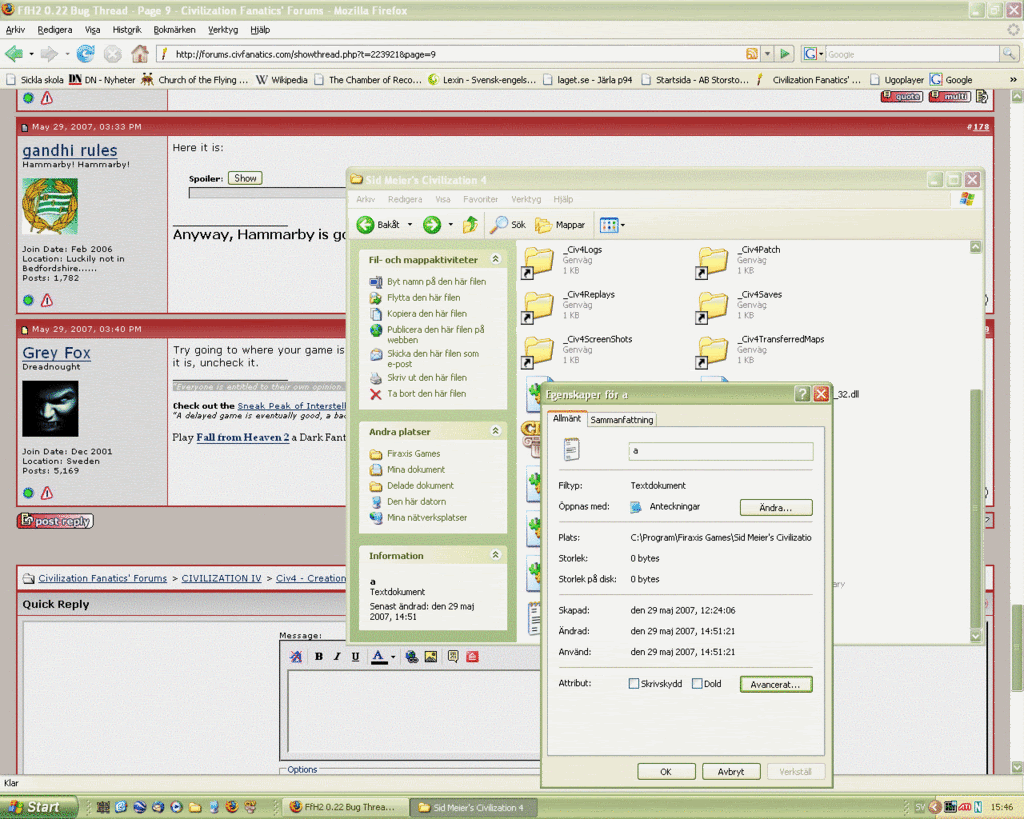The width and height of the screenshot is (1024, 819).
Task: Click Wikipedia bookmark in toolbar
Action: pyautogui.click(x=282, y=80)
